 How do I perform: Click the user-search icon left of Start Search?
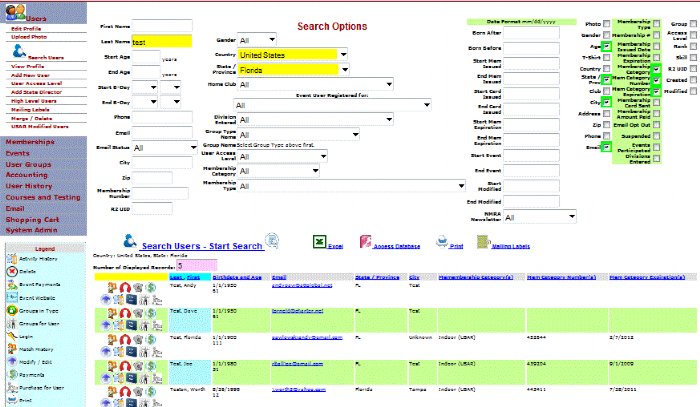coord(130,241)
